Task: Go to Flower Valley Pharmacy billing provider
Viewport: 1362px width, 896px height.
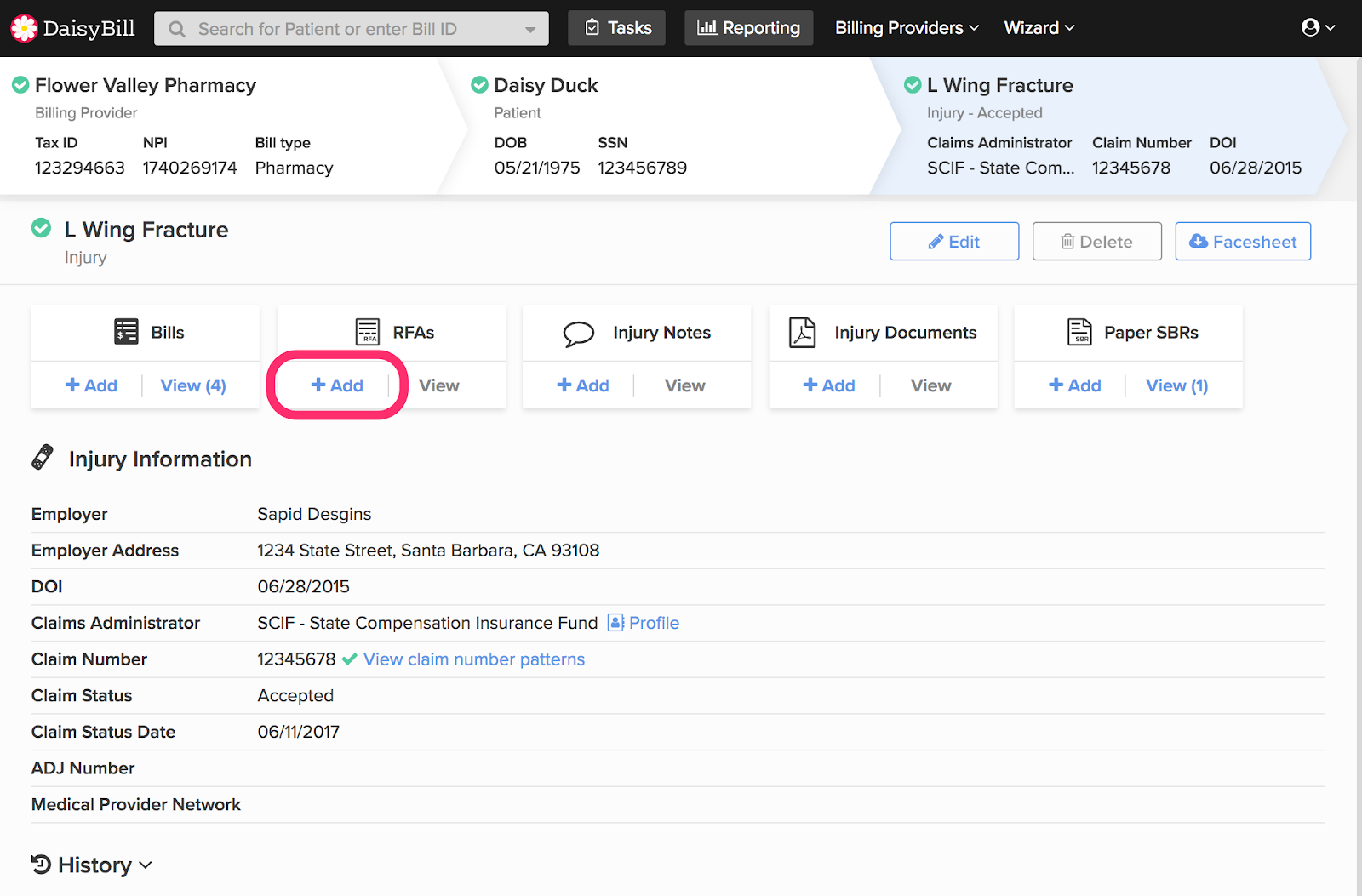Action: coord(146,85)
